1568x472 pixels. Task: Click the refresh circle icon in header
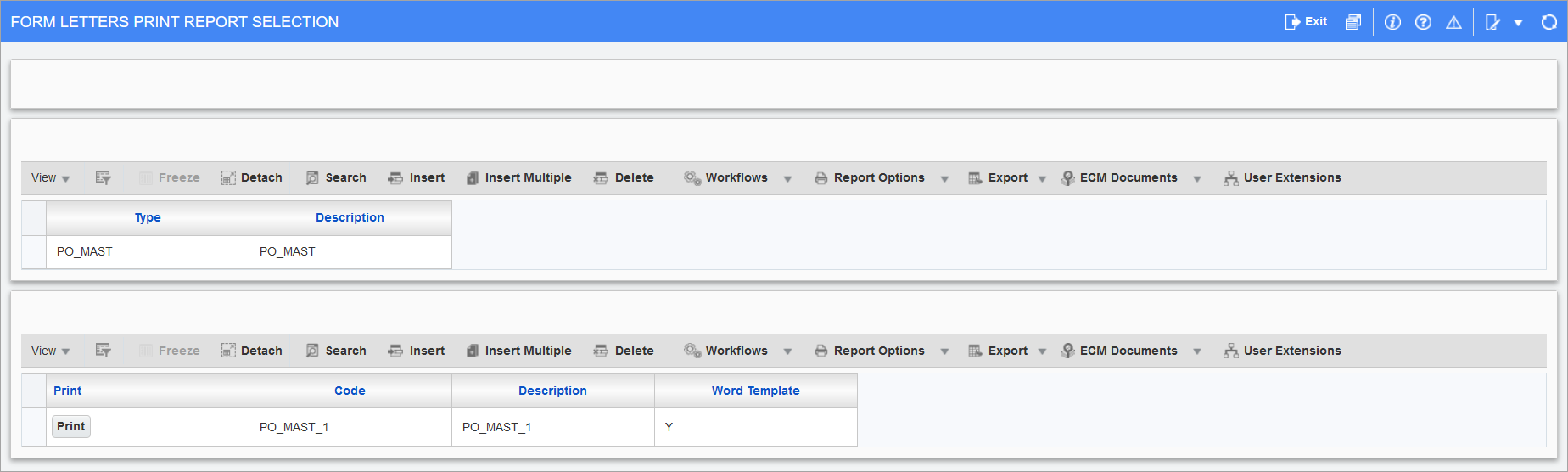(1548, 22)
